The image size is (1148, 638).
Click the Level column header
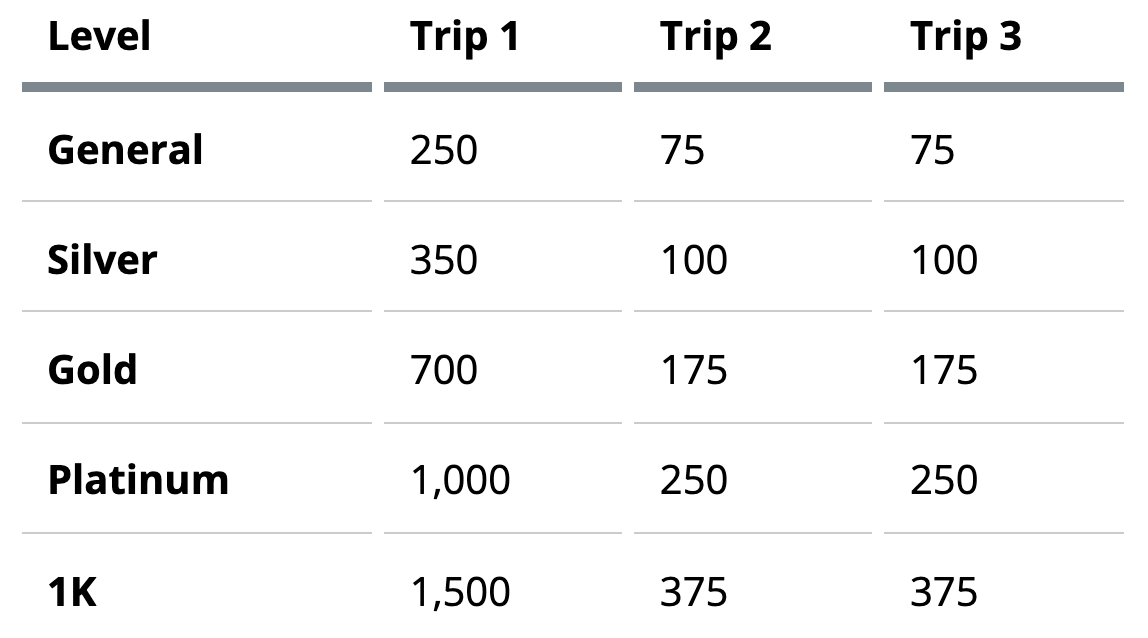pyautogui.click(x=99, y=38)
